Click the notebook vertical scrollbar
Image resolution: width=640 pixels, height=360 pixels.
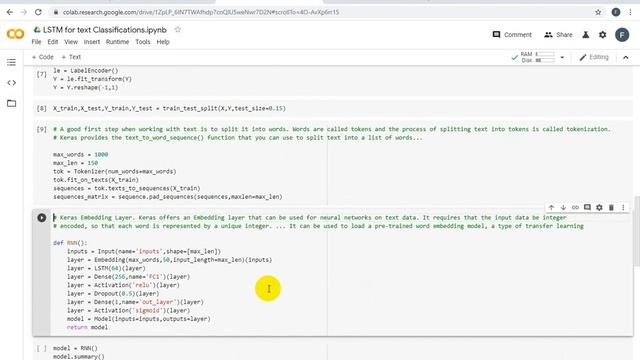(637, 231)
